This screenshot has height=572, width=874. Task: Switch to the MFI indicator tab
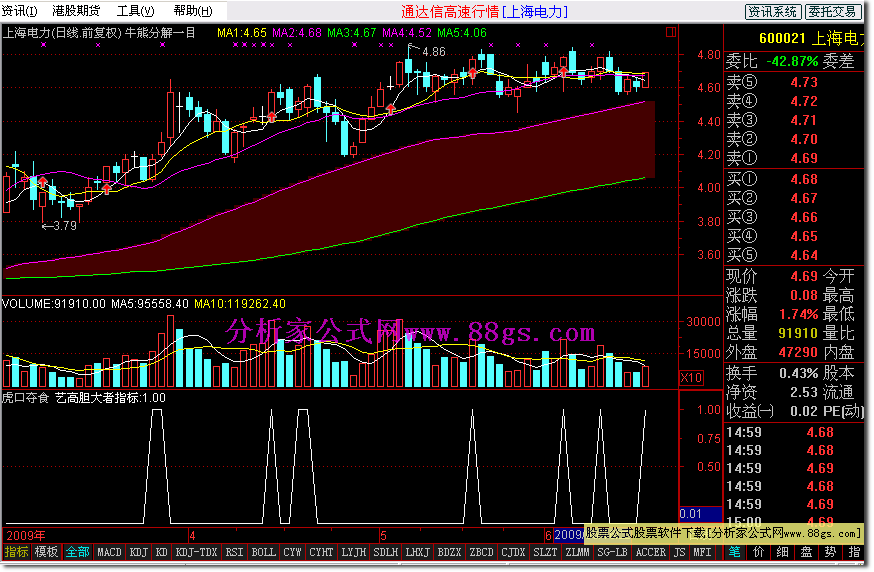702,552
